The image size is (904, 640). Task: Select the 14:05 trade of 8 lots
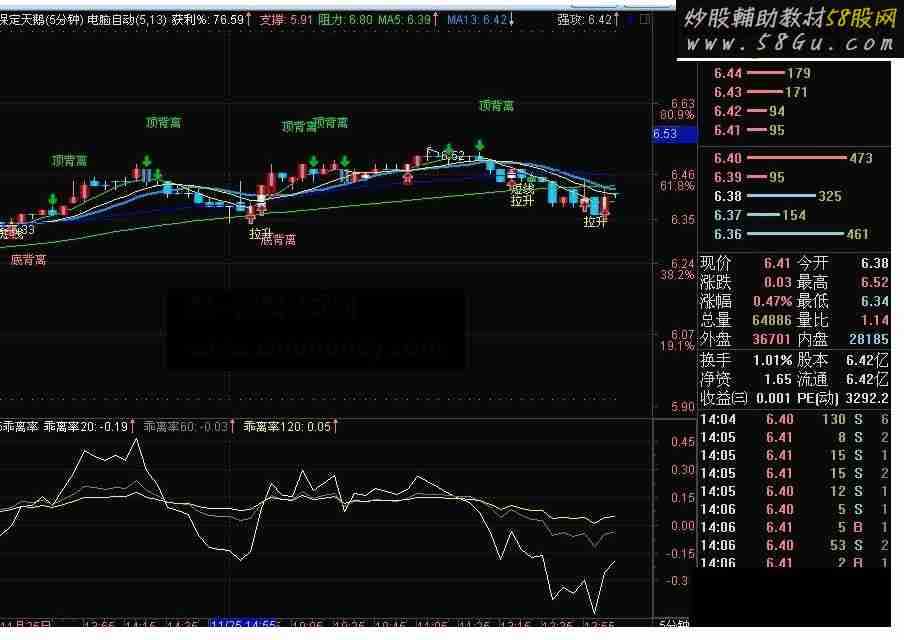click(x=794, y=438)
